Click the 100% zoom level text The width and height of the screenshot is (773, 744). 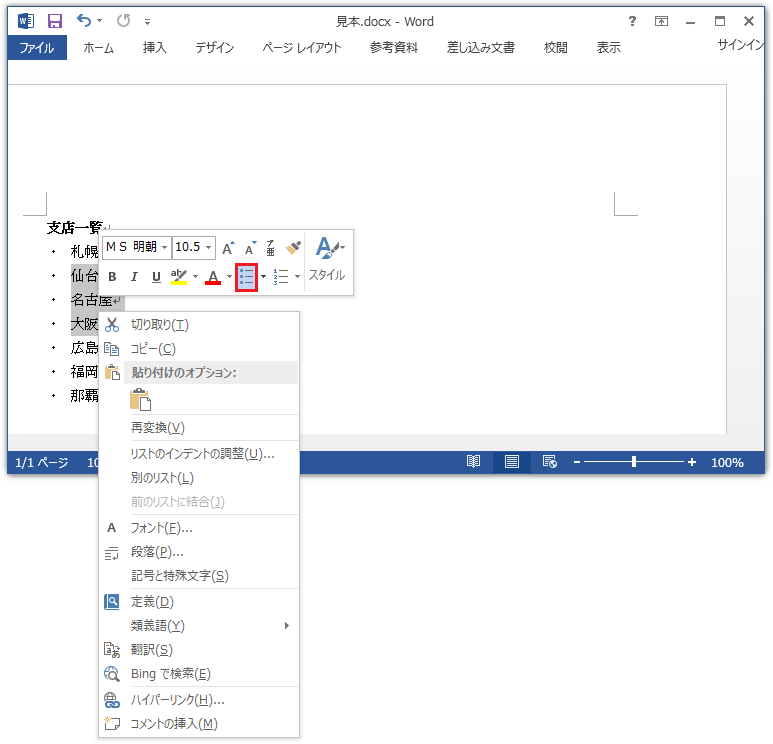pyautogui.click(x=726, y=463)
